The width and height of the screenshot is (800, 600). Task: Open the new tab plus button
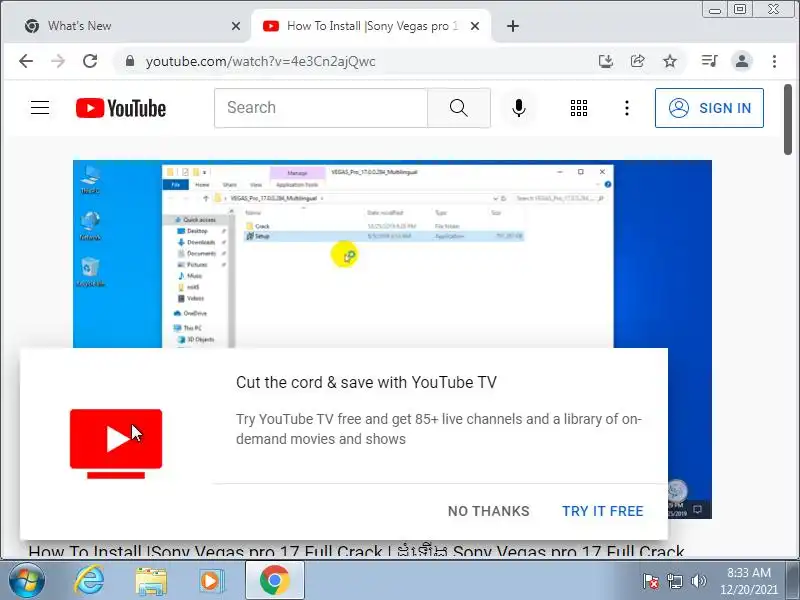click(513, 26)
